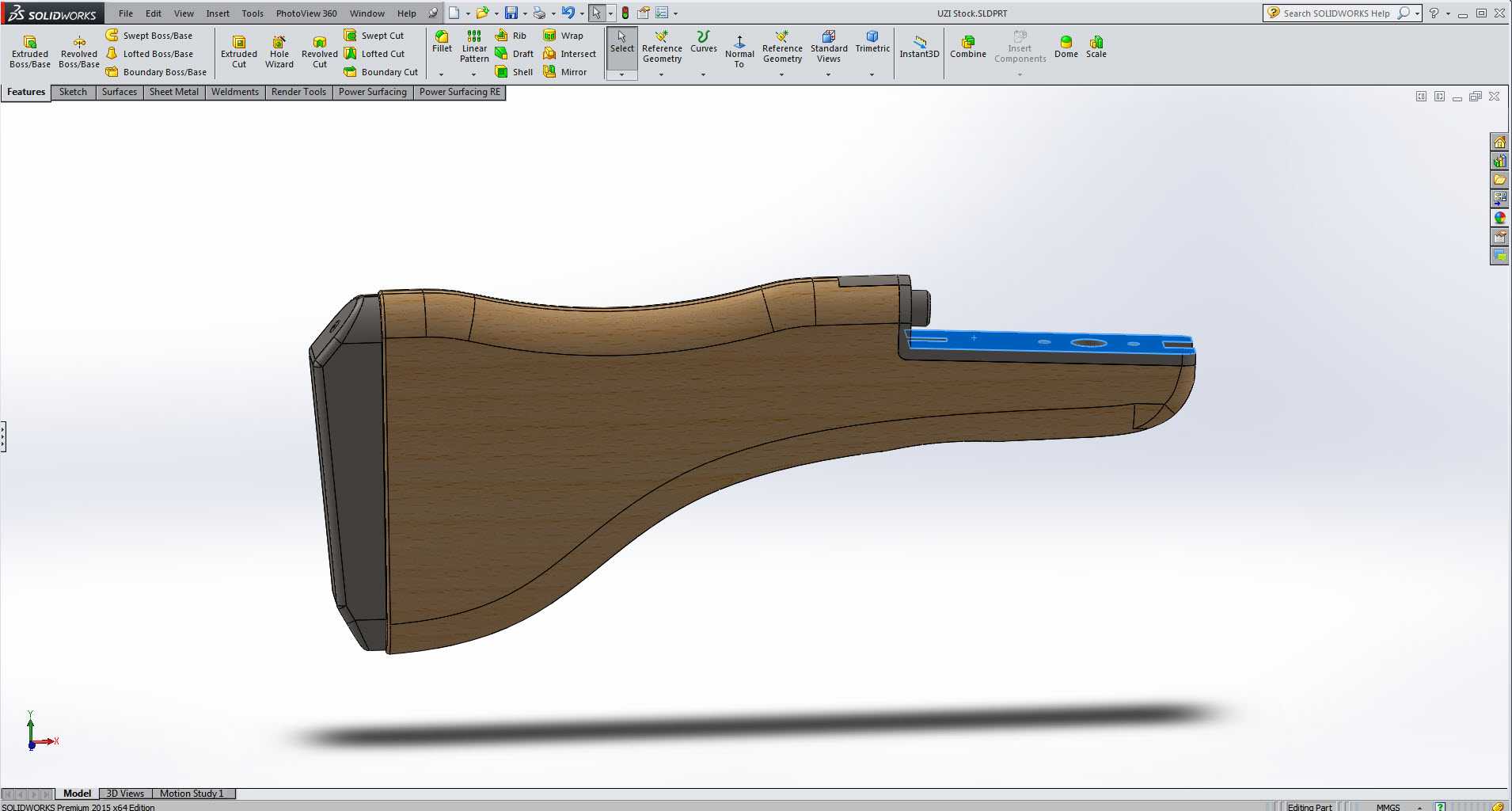
Task: Choose Swept Boss/Base feature
Action: 150,36
